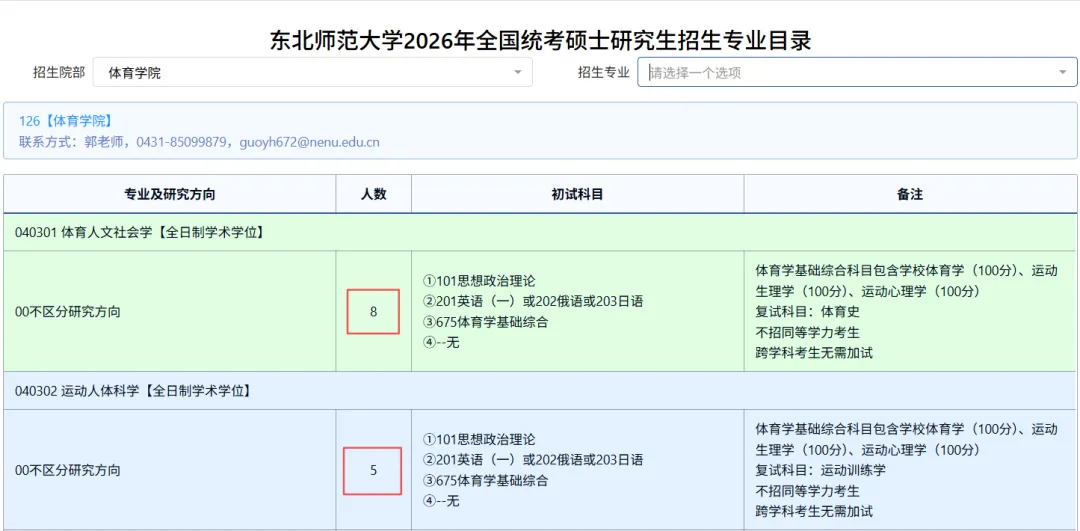Click 跨学科考生无需加试 in the 运动人体科学 row
Image resolution: width=1080 pixels, height=531 pixels.
click(x=814, y=511)
